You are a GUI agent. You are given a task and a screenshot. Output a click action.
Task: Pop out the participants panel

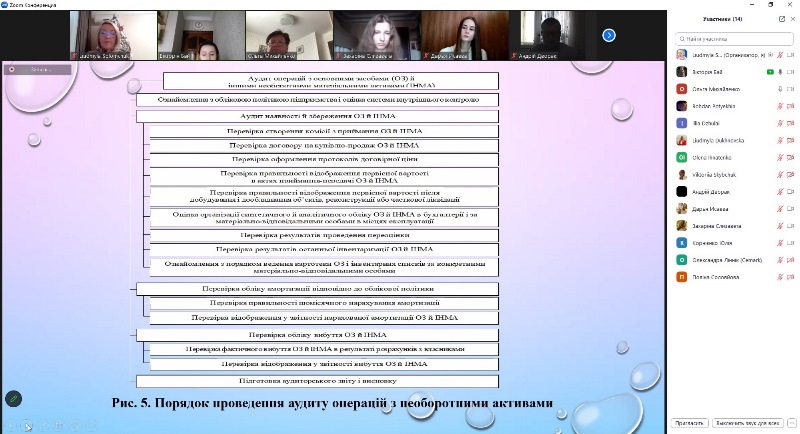(x=782, y=19)
